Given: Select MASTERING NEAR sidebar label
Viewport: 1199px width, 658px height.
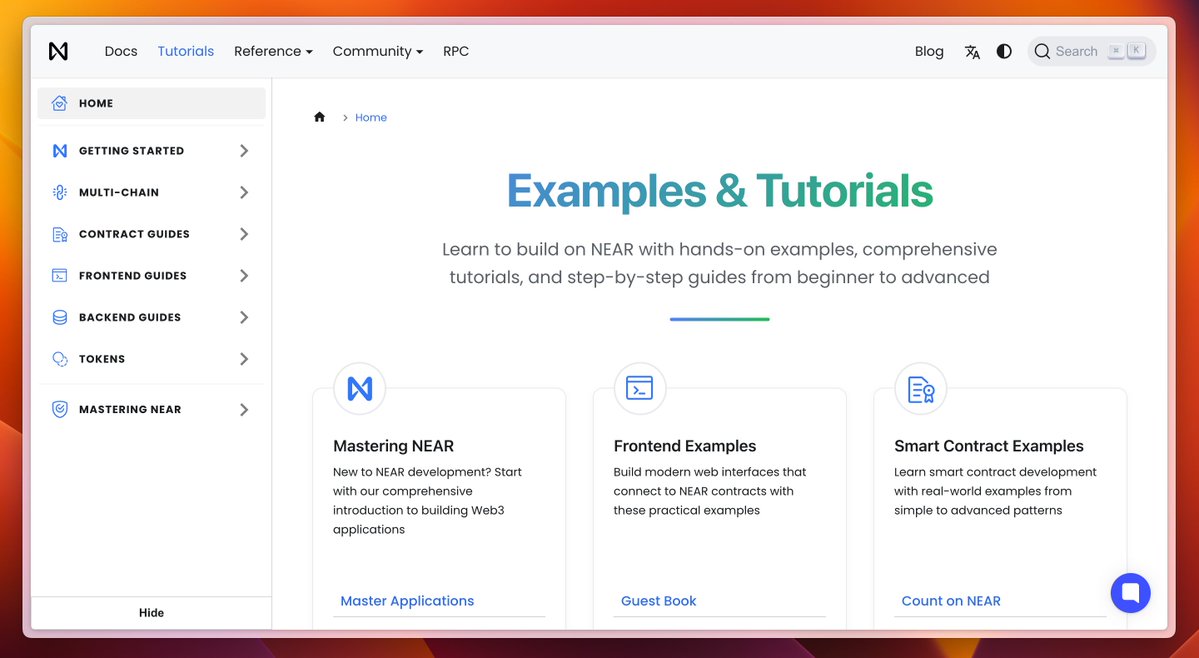Looking at the screenshot, I should (130, 410).
